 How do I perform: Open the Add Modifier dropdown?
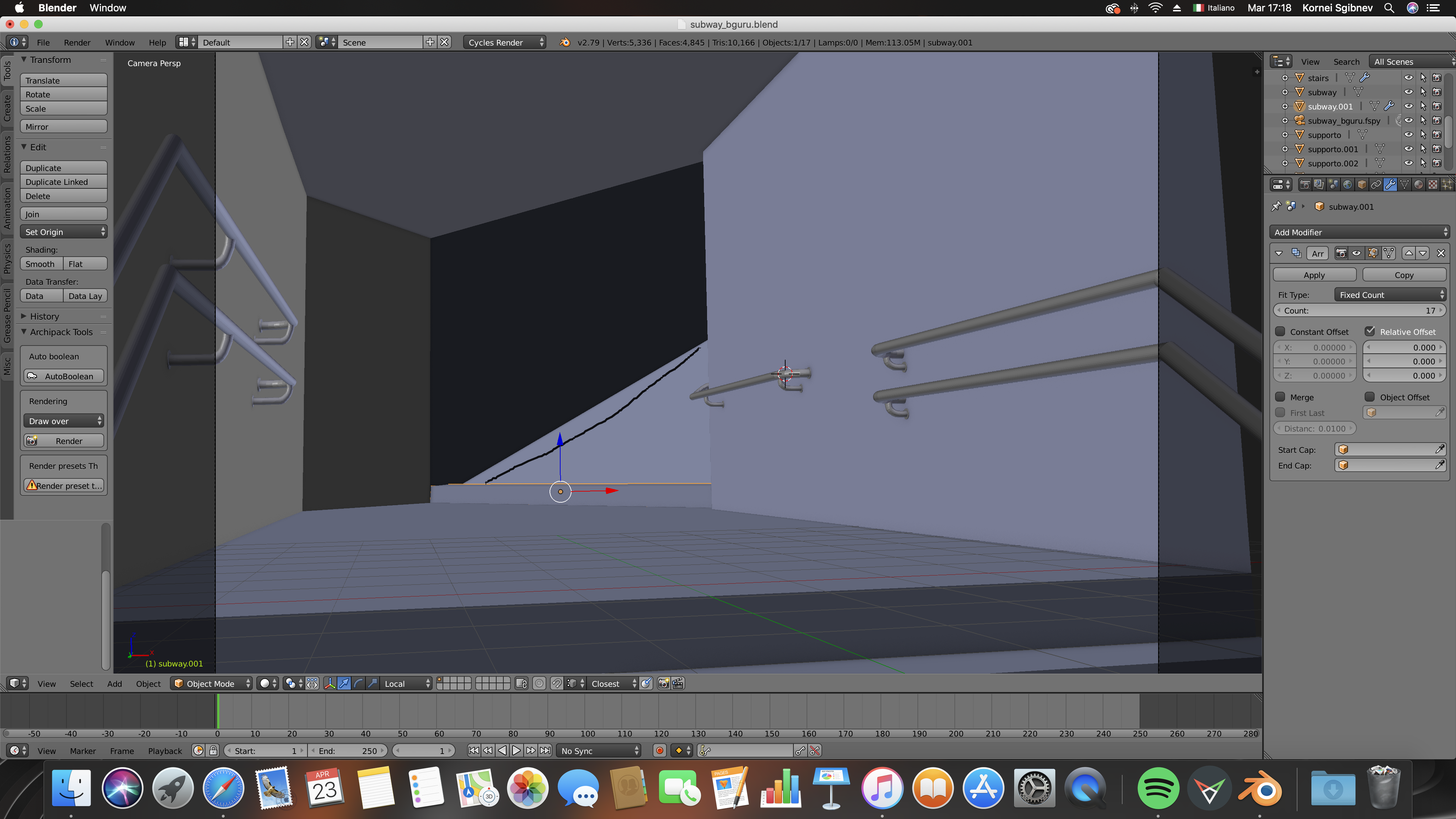(1359, 232)
